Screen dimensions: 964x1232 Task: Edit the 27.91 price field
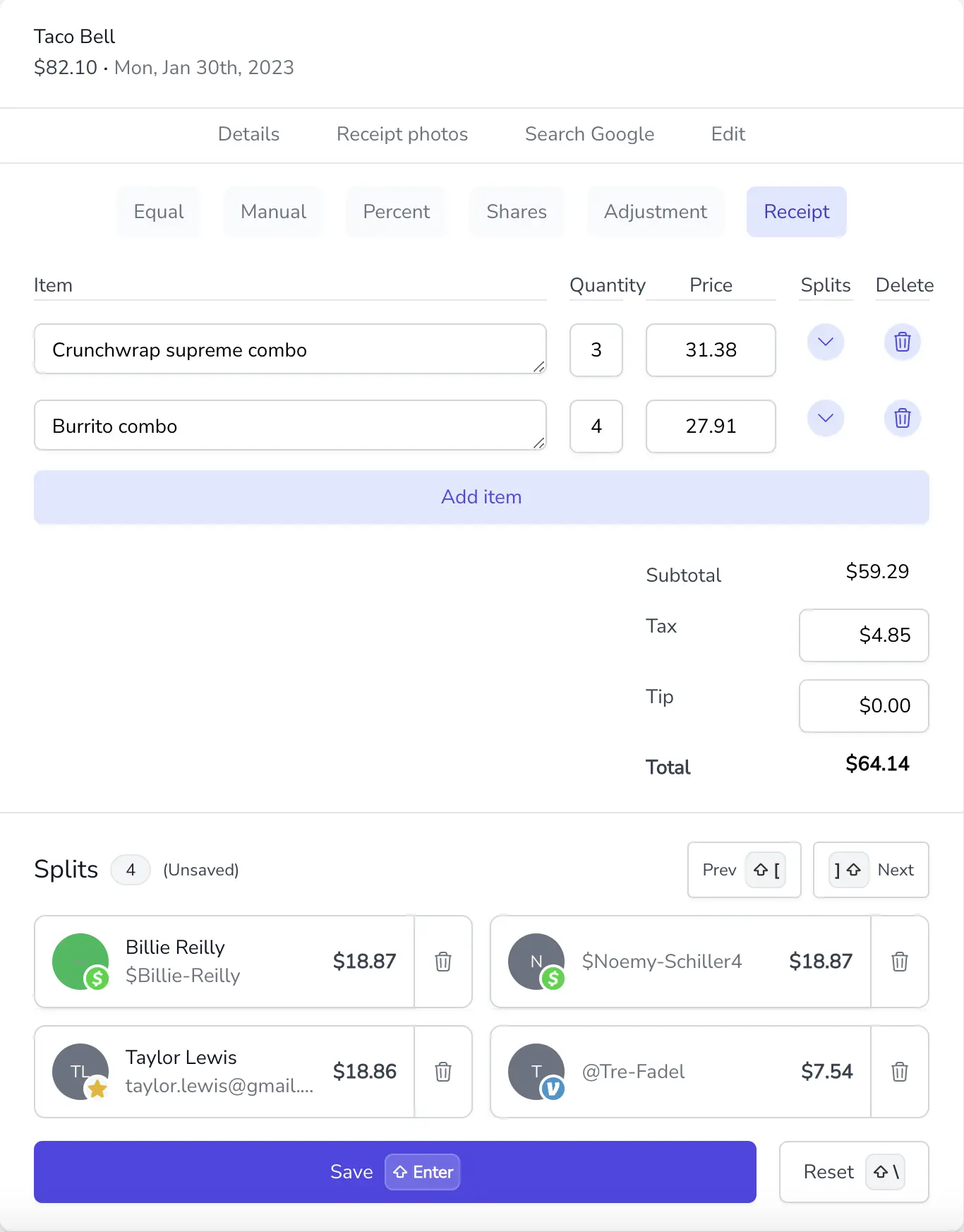711,426
